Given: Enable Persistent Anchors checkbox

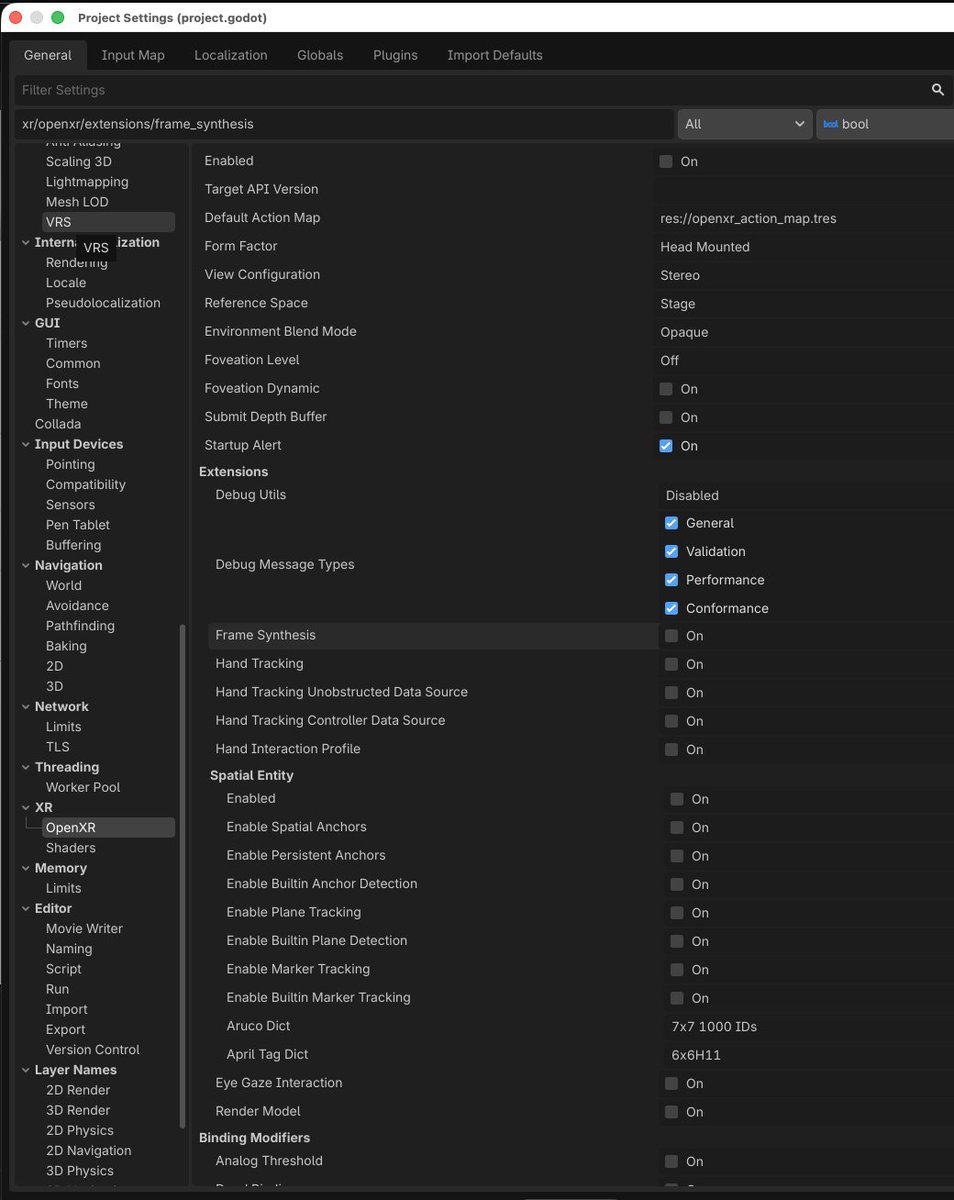Looking at the screenshot, I should [x=677, y=856].
